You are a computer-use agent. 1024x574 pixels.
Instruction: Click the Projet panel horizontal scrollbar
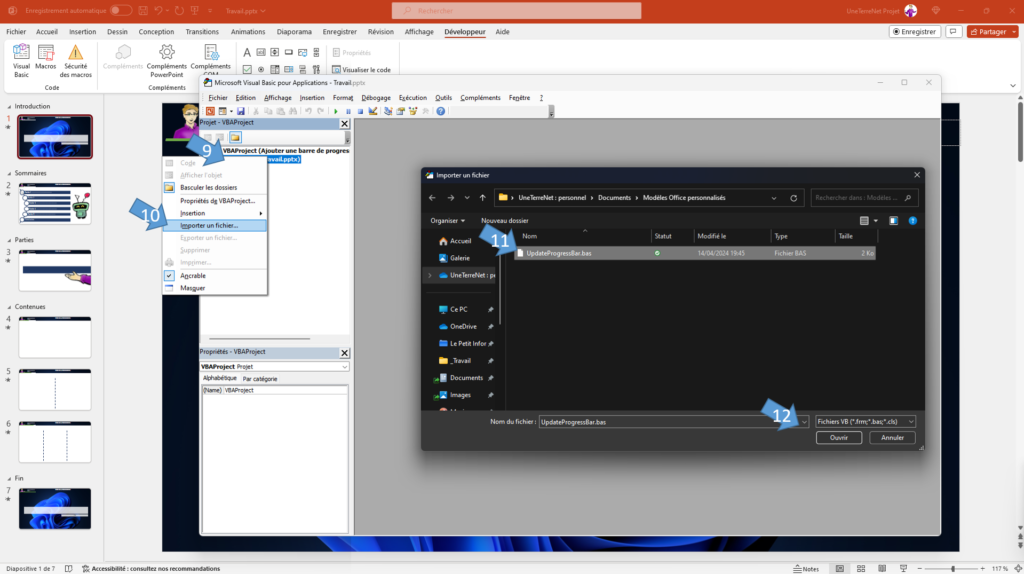pos(259,339)
